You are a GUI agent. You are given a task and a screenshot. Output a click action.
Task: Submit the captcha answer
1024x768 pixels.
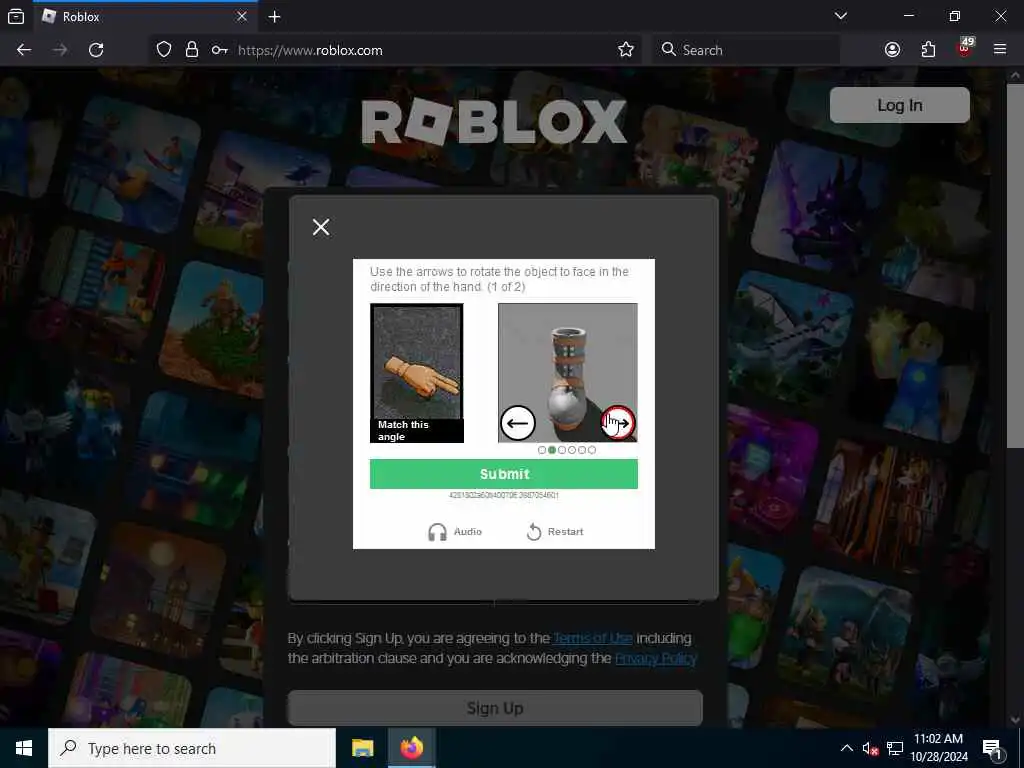[504, 474]
